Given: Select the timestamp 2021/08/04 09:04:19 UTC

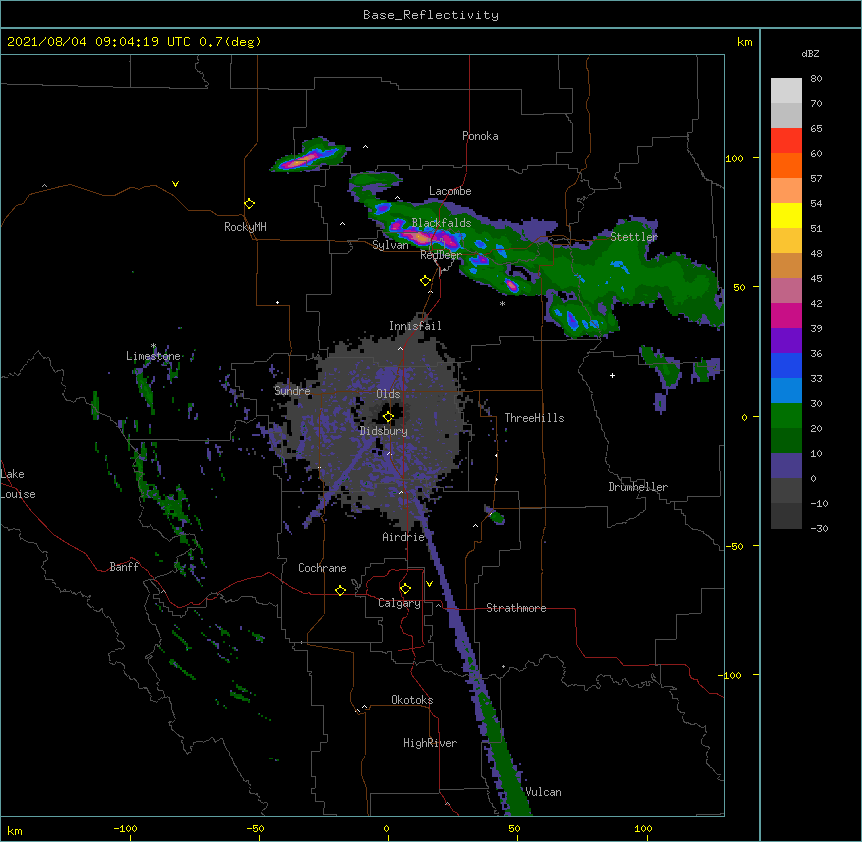Looking at the screenshot, I should [x=99, y=42].
